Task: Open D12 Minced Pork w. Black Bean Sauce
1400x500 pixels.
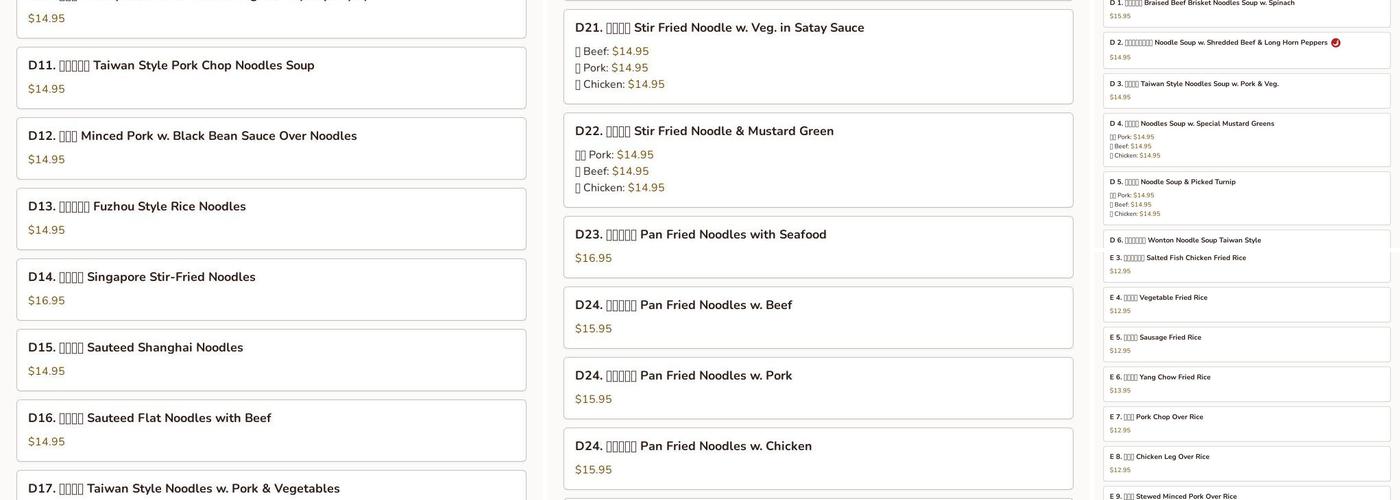Action: 192,136
